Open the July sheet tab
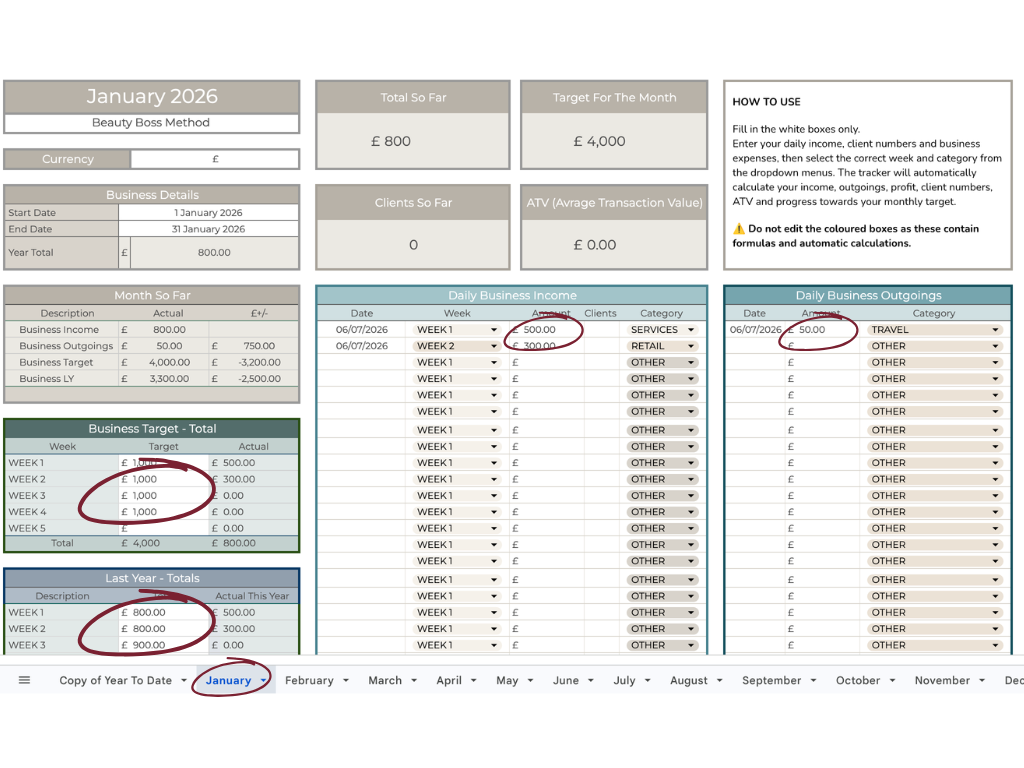 pyautogui.click(x=624, y=680)
